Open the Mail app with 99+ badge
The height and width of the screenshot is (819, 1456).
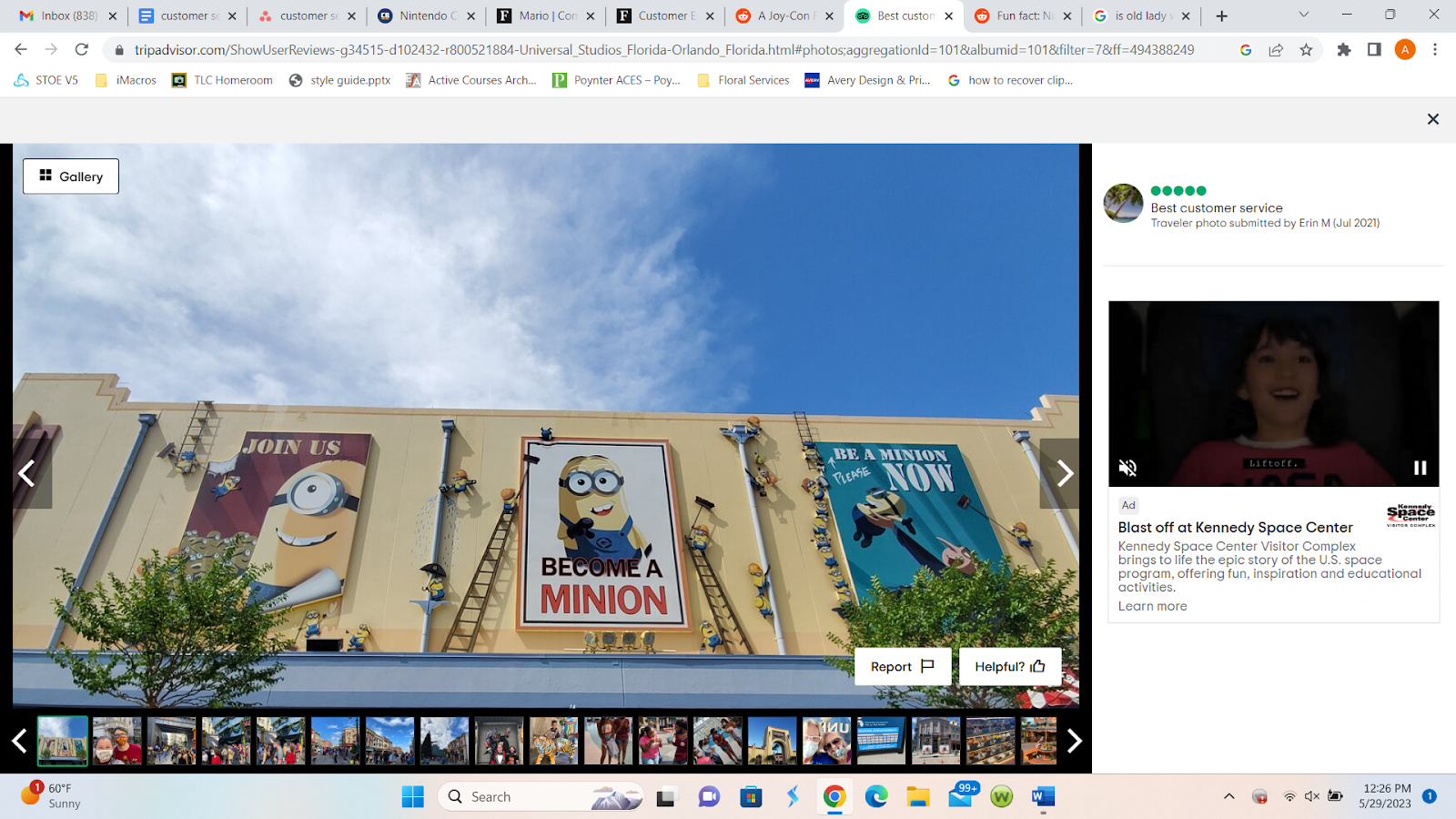click(961, 796)
